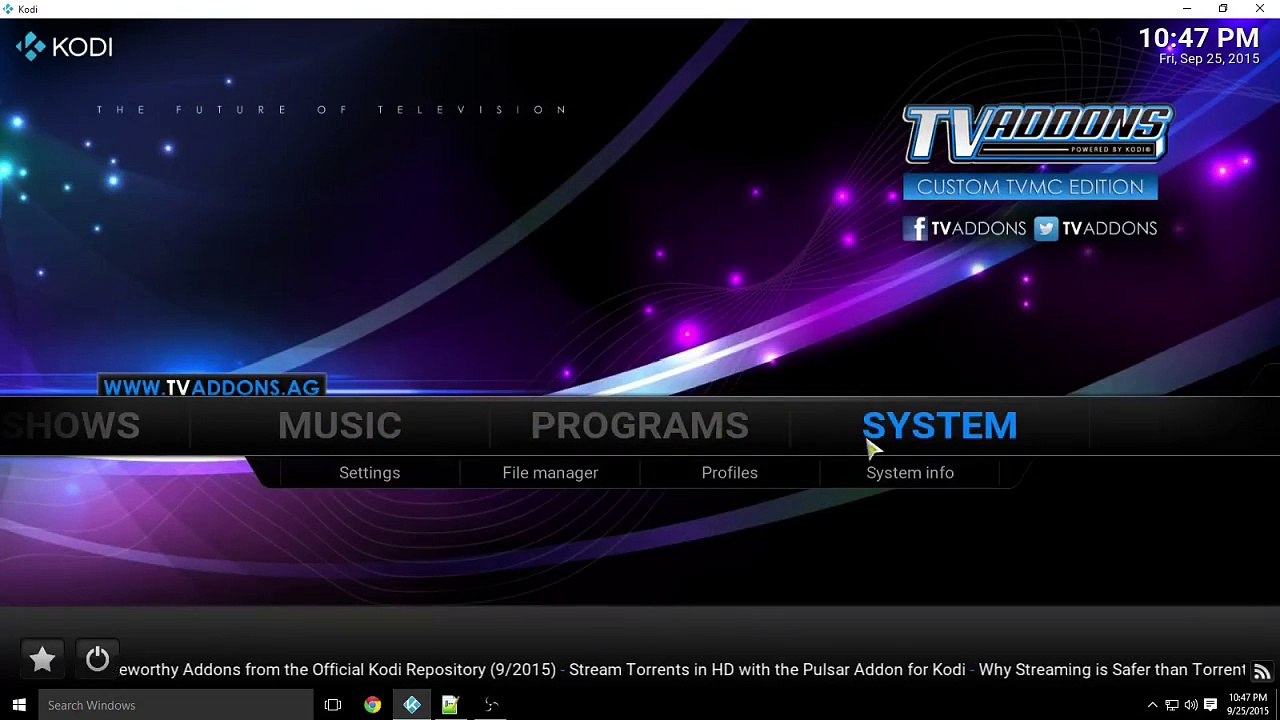
Task: Click the Kodi logo in the top-left
Action: click(64, 47)
